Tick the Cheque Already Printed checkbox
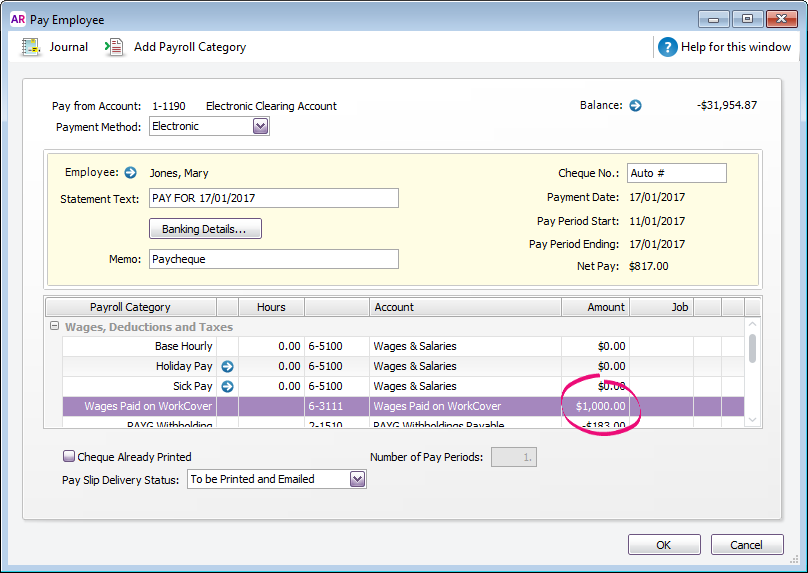Viewport: 808px width, 573px height. pos(69,457)
